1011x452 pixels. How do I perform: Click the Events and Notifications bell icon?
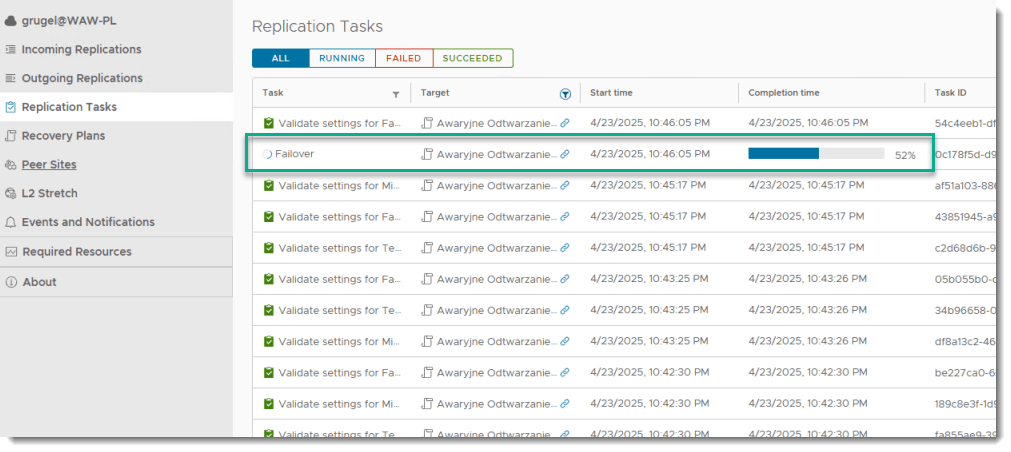pyautogui.click(x=11, y=222)
